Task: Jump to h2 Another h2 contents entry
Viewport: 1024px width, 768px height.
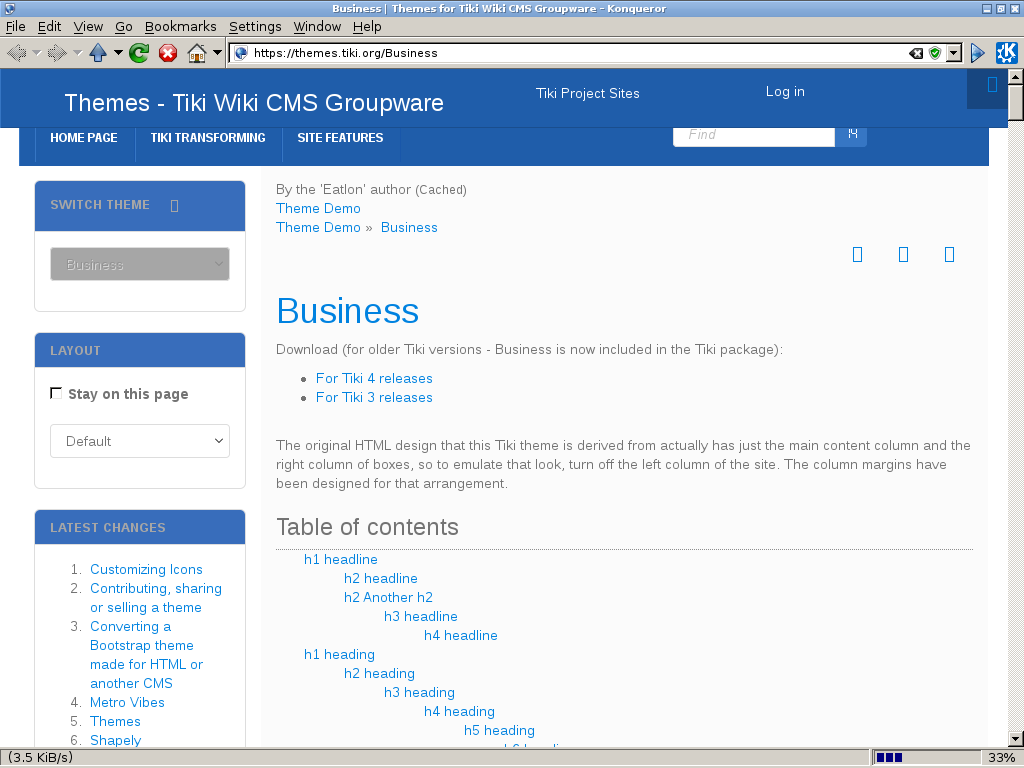Action: point(388,598)
